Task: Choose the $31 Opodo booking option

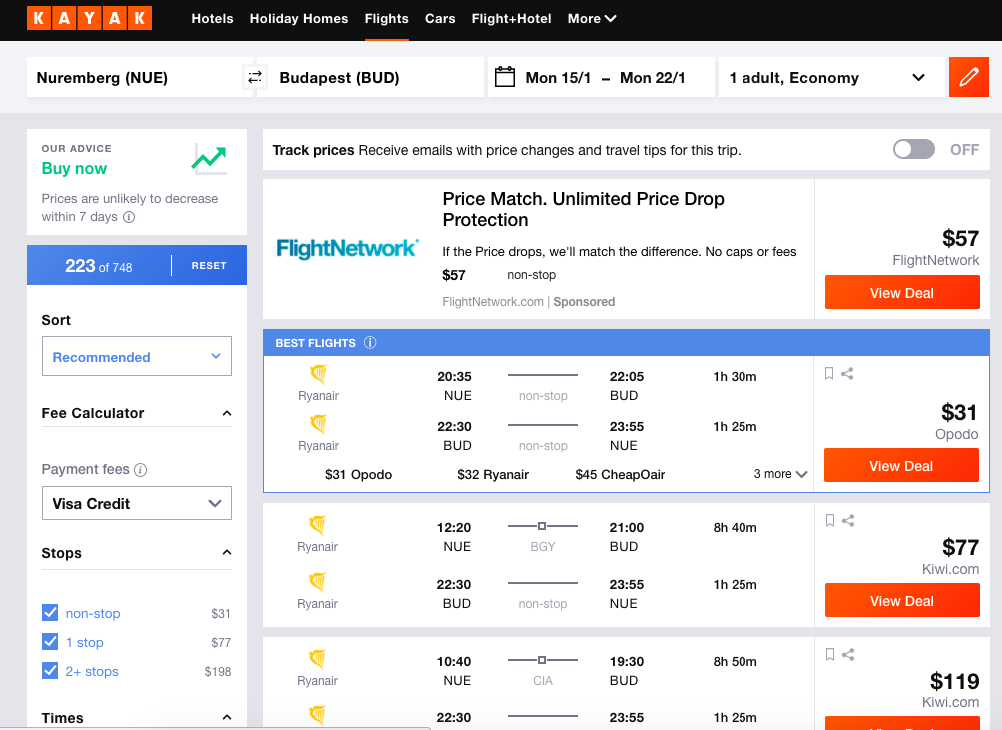Action: click(358, 474)
